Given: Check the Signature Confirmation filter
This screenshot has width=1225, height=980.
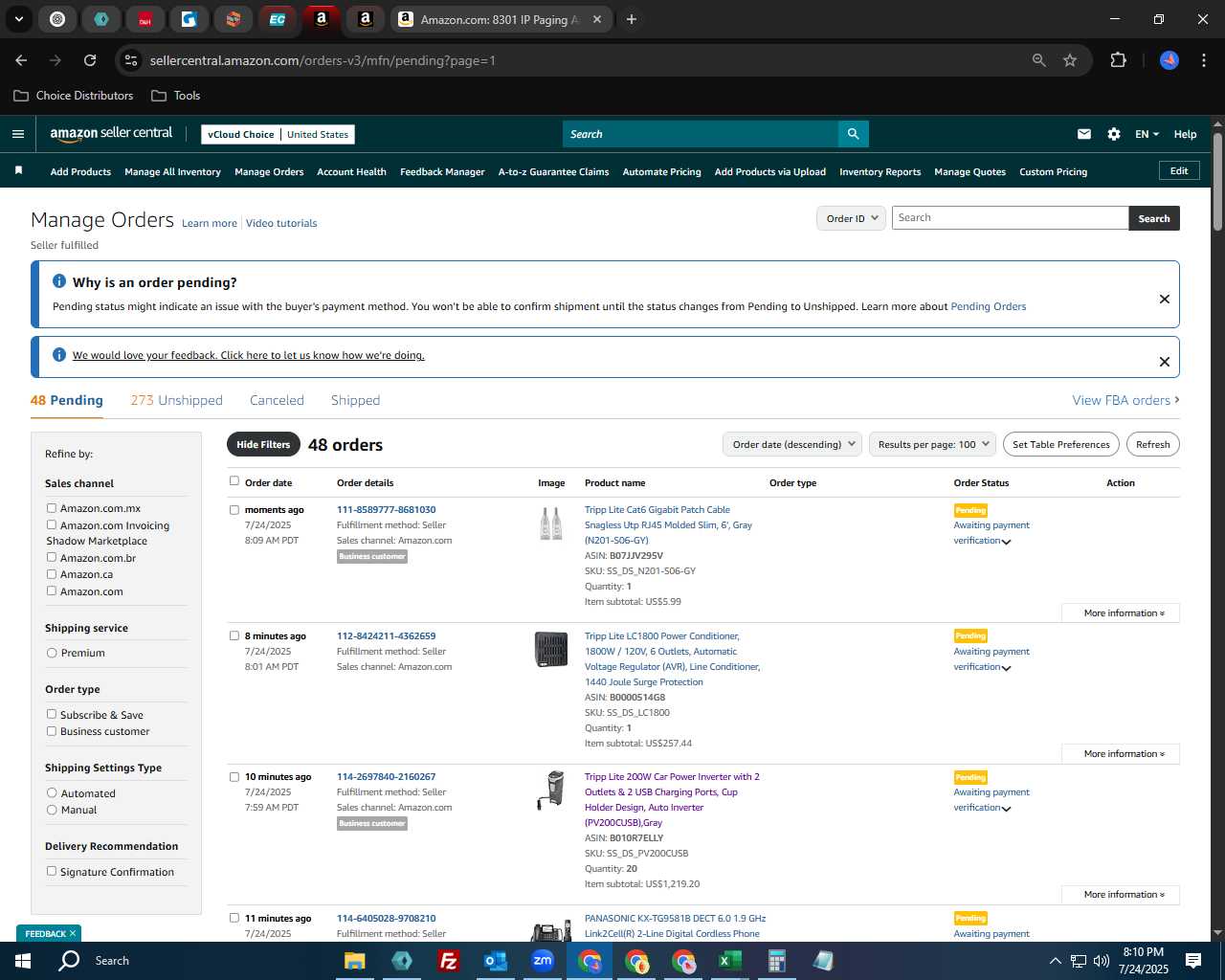Looking at the screenshot, I should click(52, 871).
